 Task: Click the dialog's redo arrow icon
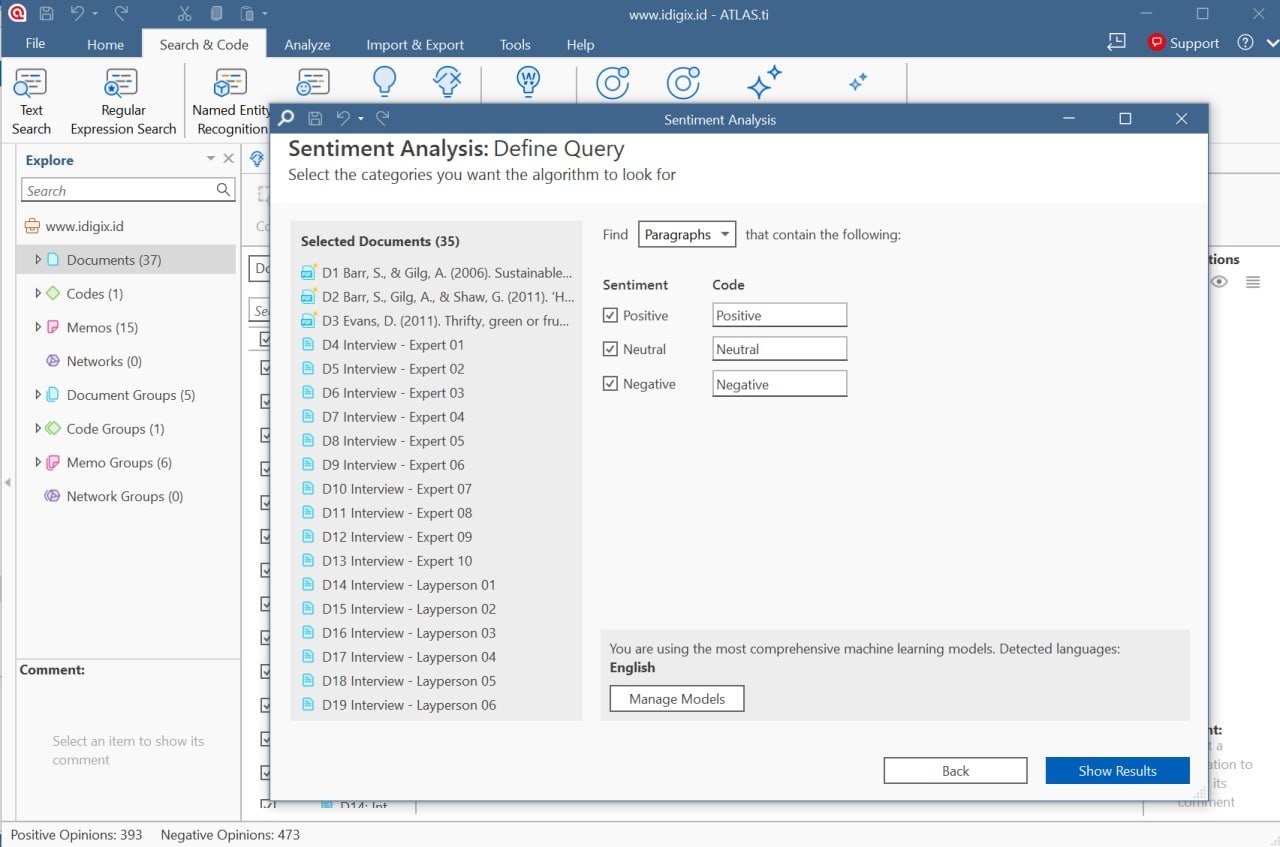click(382, 119)
